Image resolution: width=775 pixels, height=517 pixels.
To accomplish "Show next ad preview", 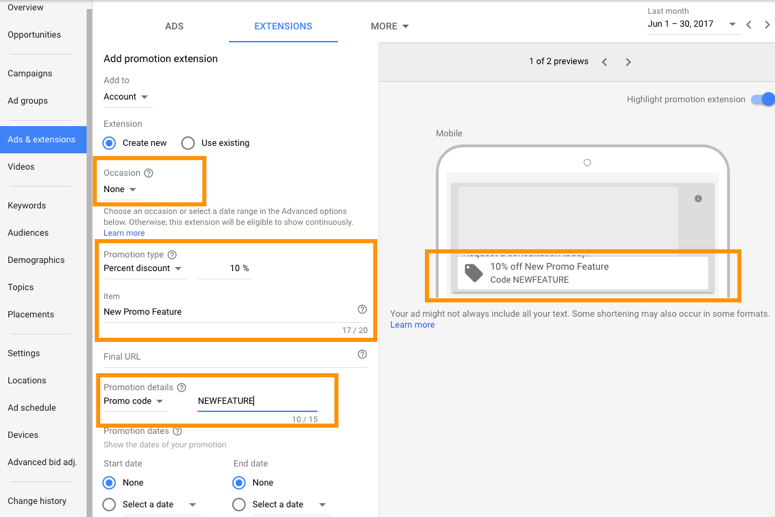I will pos(628,62).
